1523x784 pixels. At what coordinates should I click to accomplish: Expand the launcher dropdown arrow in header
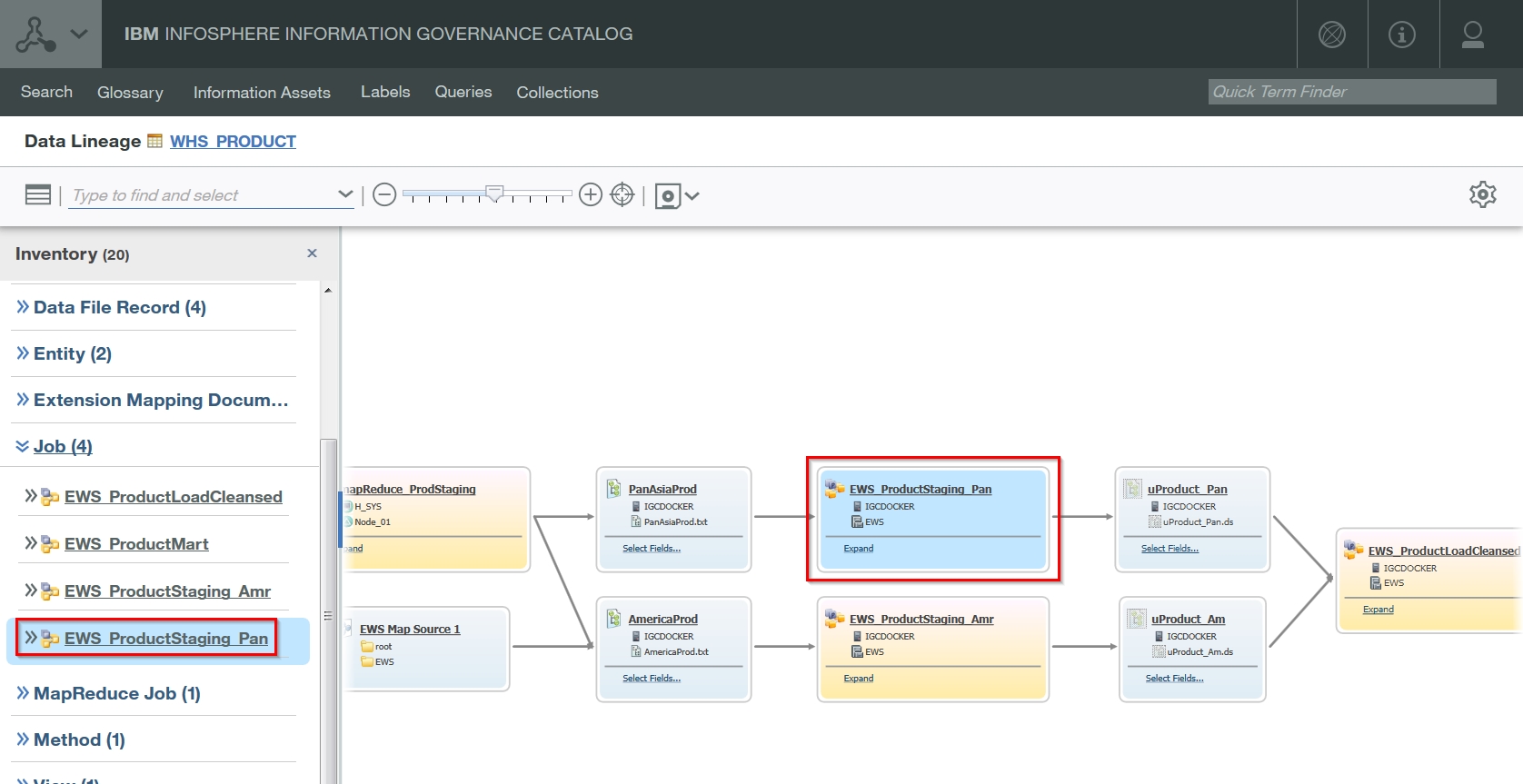(79, 35)
